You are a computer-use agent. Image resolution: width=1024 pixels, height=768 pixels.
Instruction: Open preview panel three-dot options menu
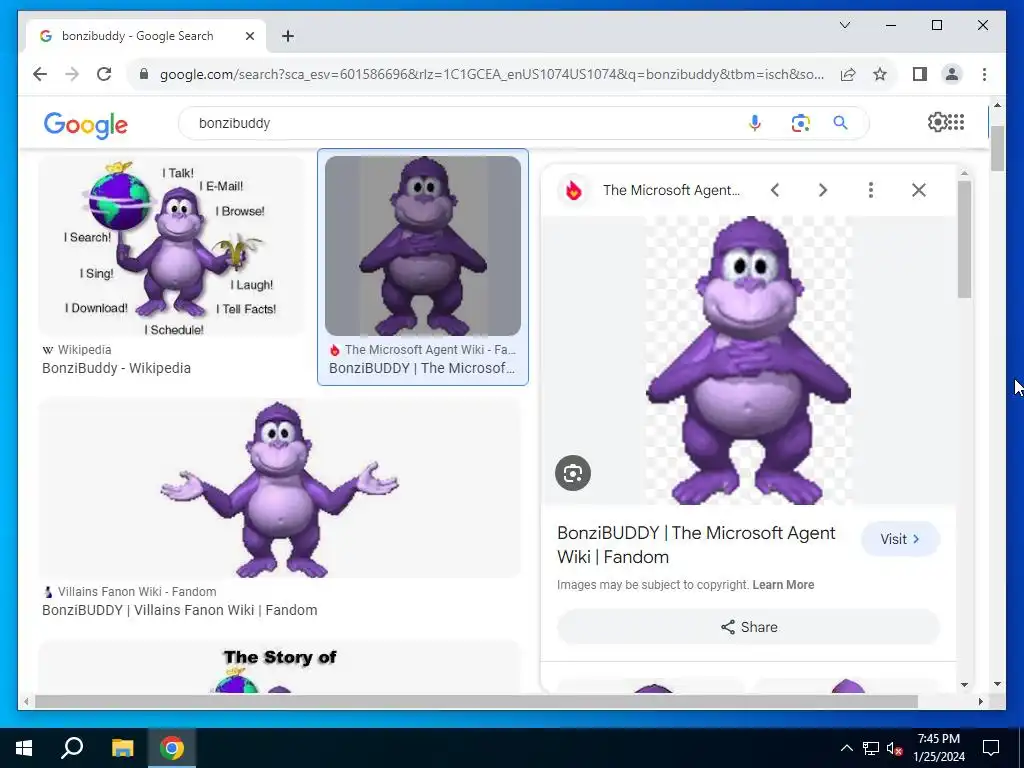pyautogui.click(x=871, y=190)
